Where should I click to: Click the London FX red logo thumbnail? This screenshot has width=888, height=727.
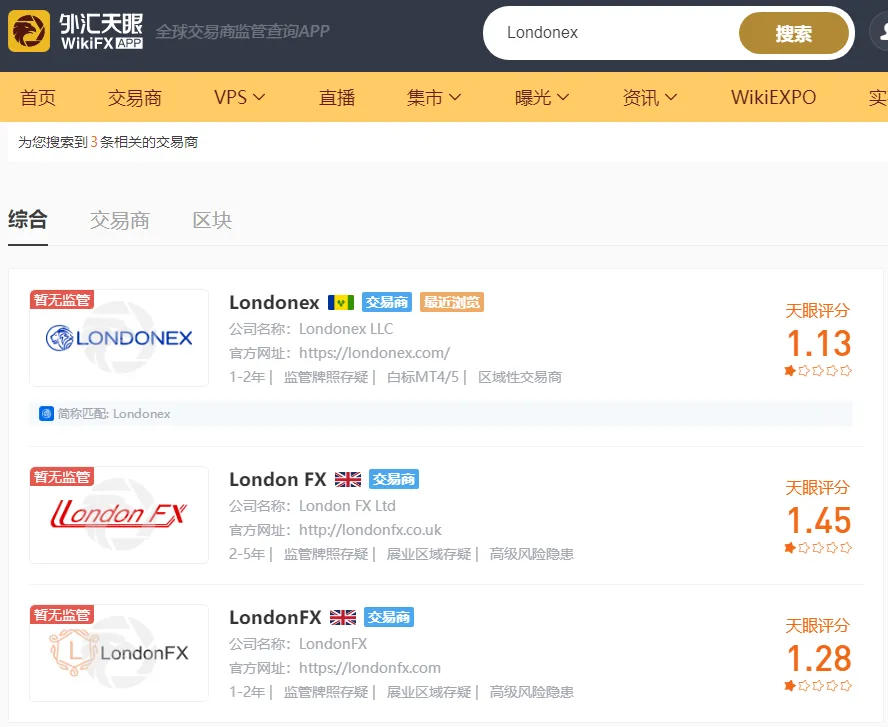119,515
